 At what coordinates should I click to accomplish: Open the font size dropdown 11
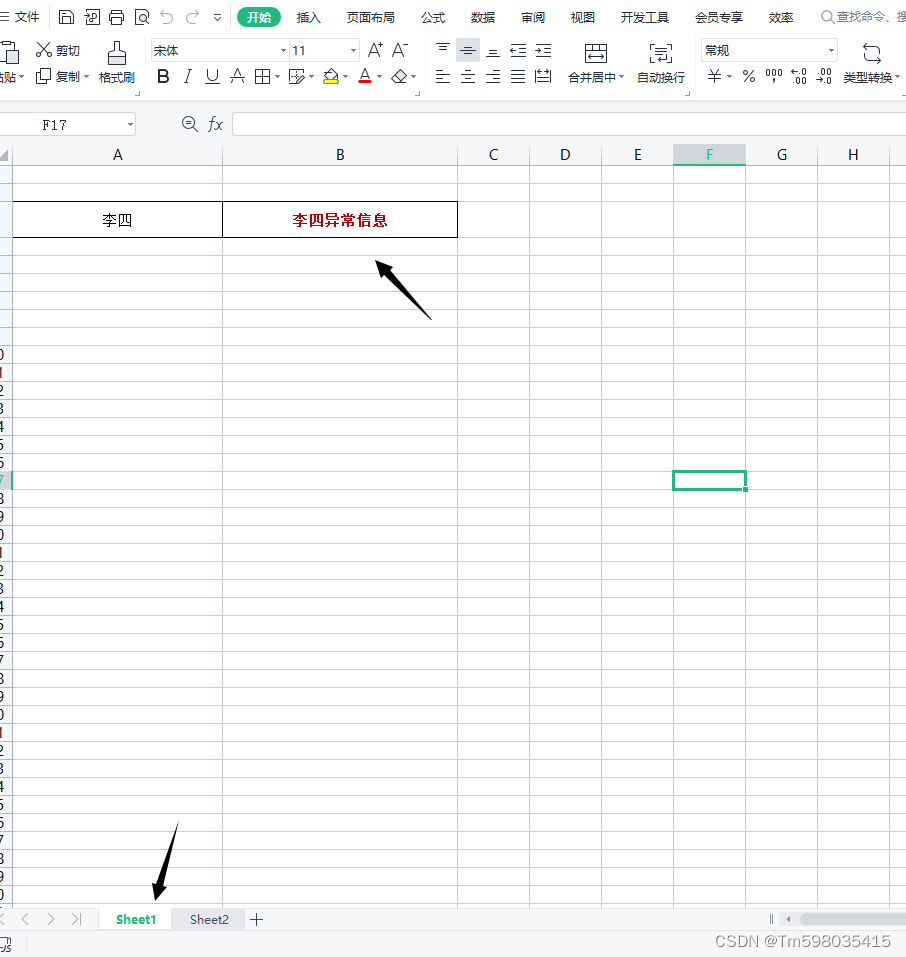353,50
